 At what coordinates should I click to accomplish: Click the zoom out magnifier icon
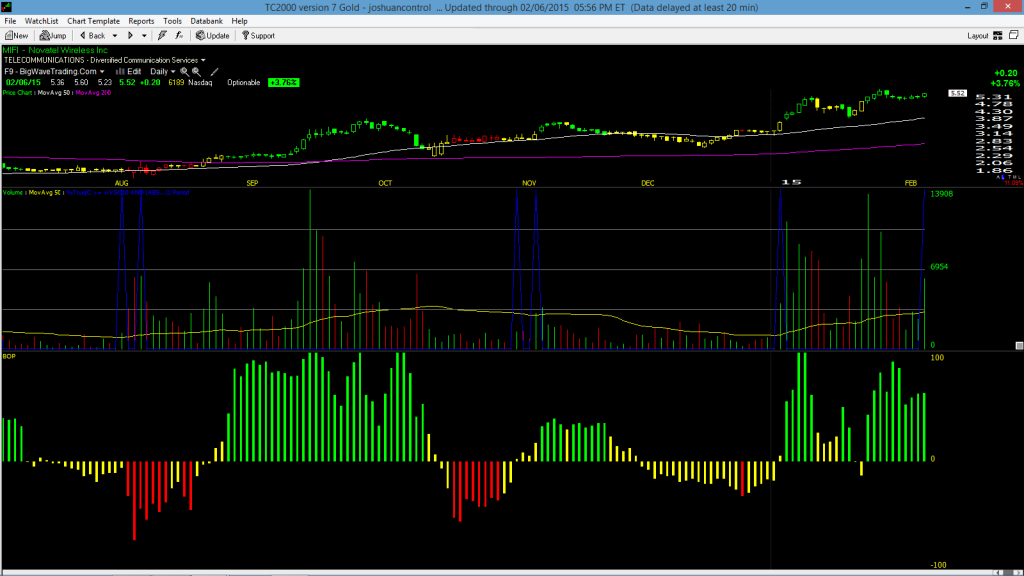pos(184,72)
